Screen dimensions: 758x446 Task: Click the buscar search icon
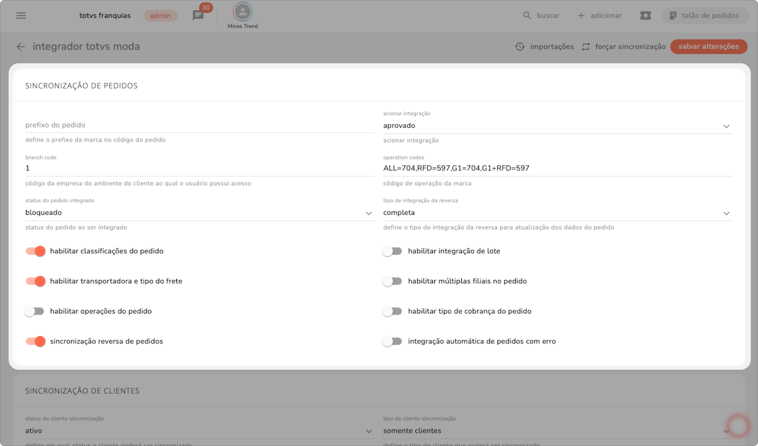click(527, 16)
